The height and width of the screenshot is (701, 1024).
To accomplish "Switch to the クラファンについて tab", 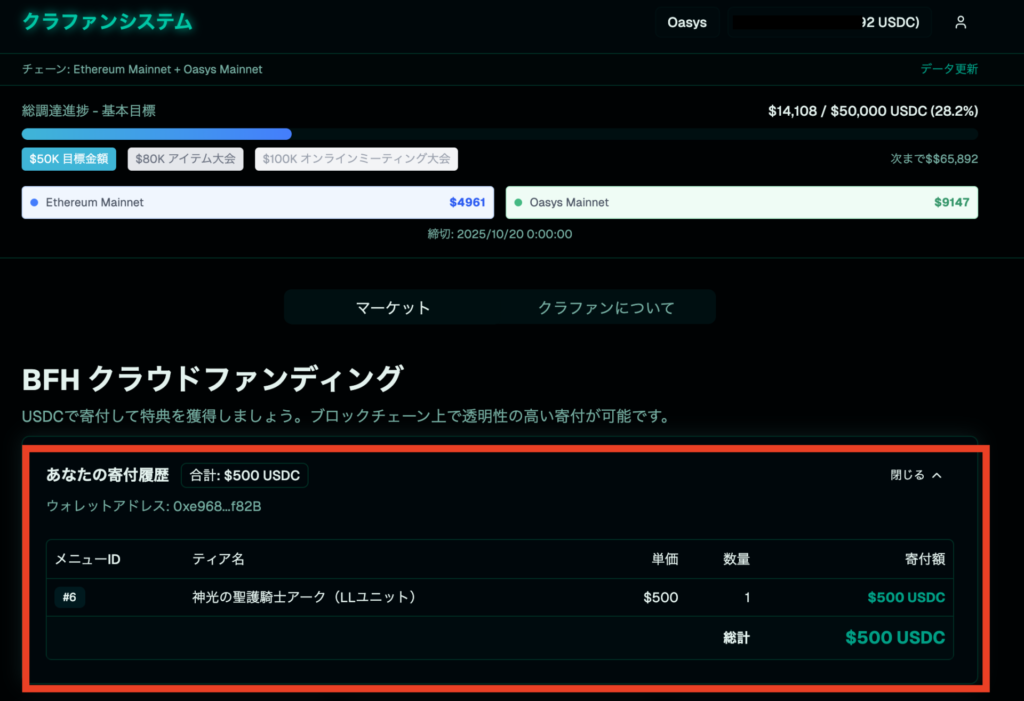I will click(x=606, y=308).
